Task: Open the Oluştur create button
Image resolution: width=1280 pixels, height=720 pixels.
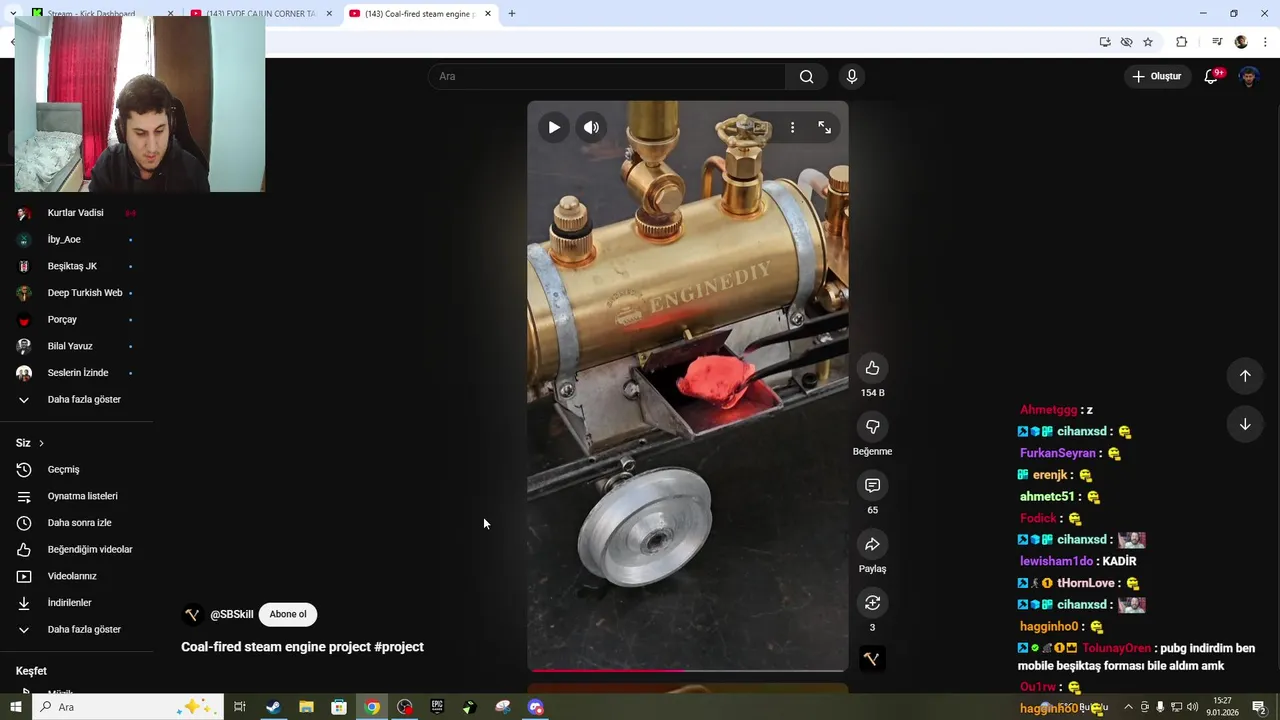Action: coord(1157,76)
